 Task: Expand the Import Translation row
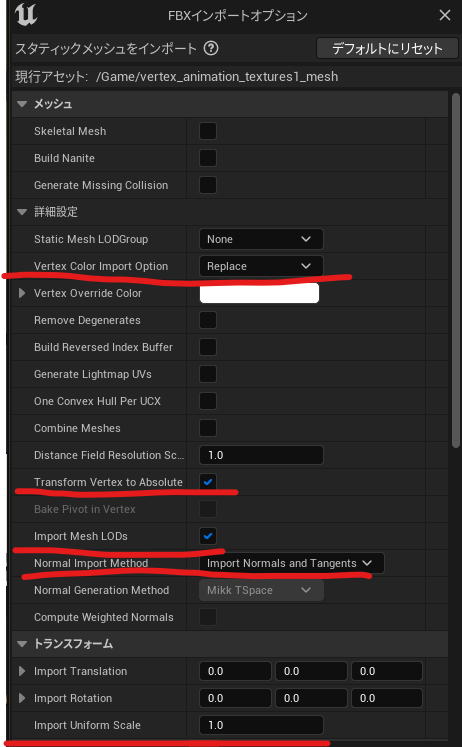[22, 671]
